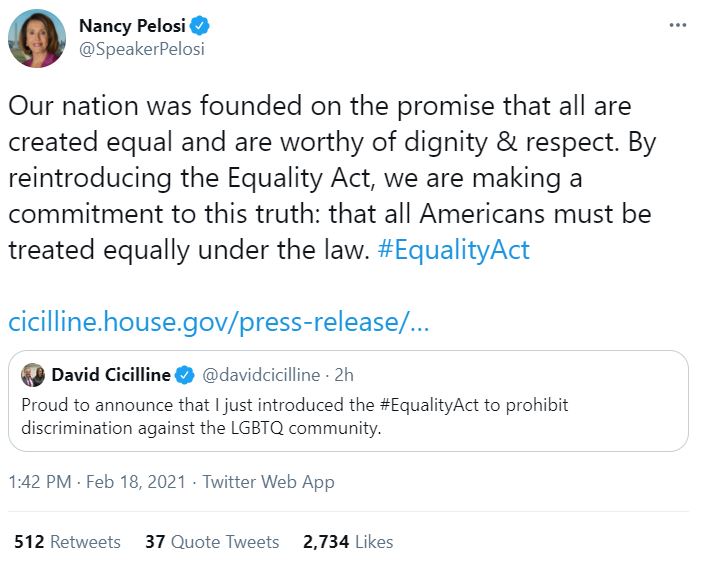Click Nancy Pelosi's verified badge icon
Viewport: 702px width, 565px height.
(x=200, y=26)
